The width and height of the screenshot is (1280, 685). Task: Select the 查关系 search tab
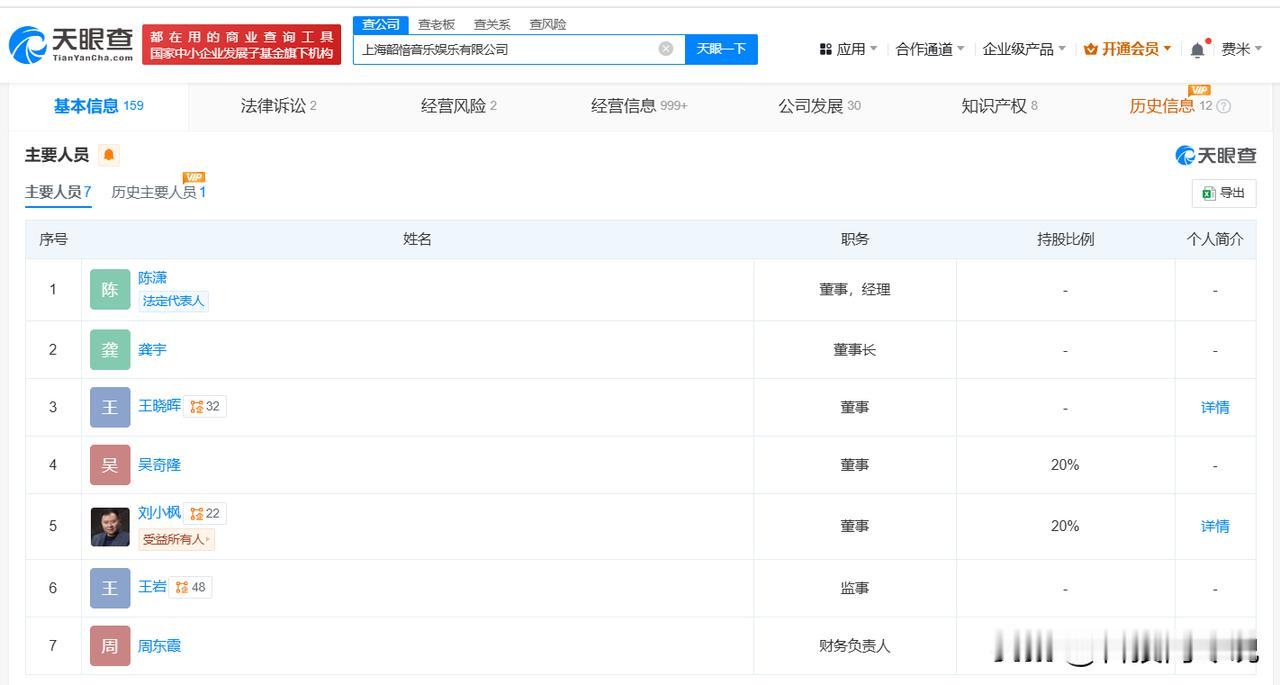pos(492,24)
